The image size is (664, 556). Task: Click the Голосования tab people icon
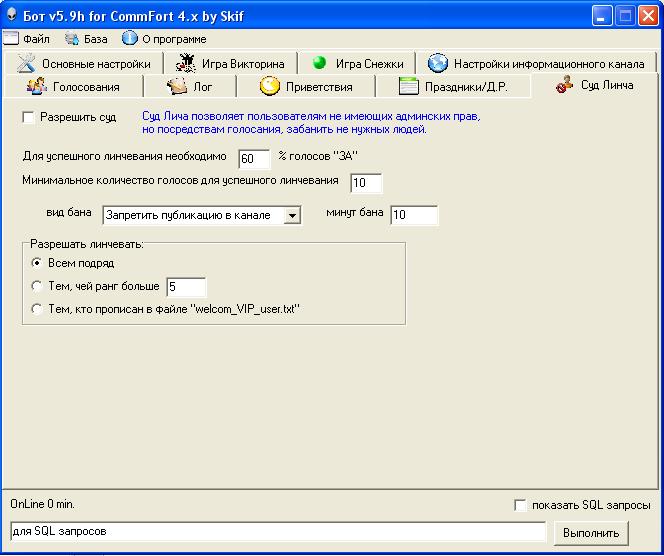coord(37,86)
